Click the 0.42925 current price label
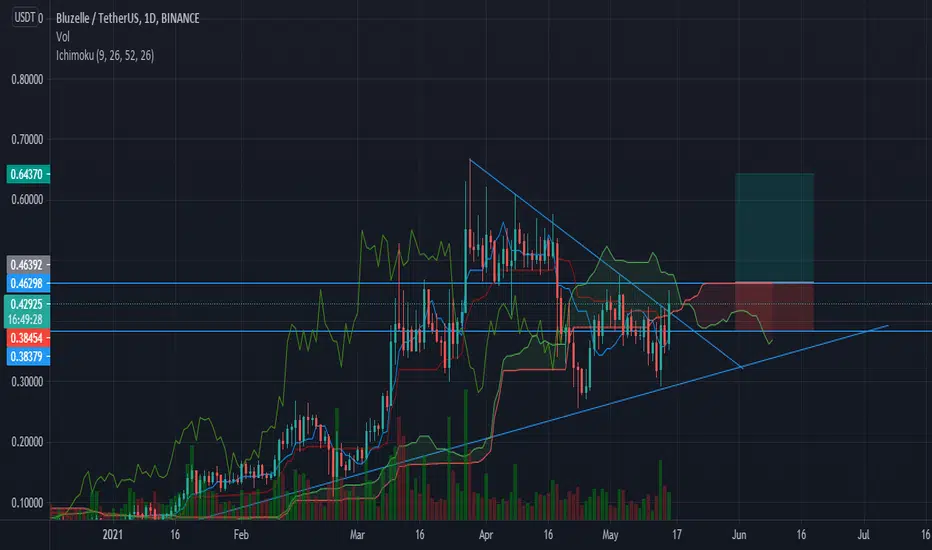 28,304
